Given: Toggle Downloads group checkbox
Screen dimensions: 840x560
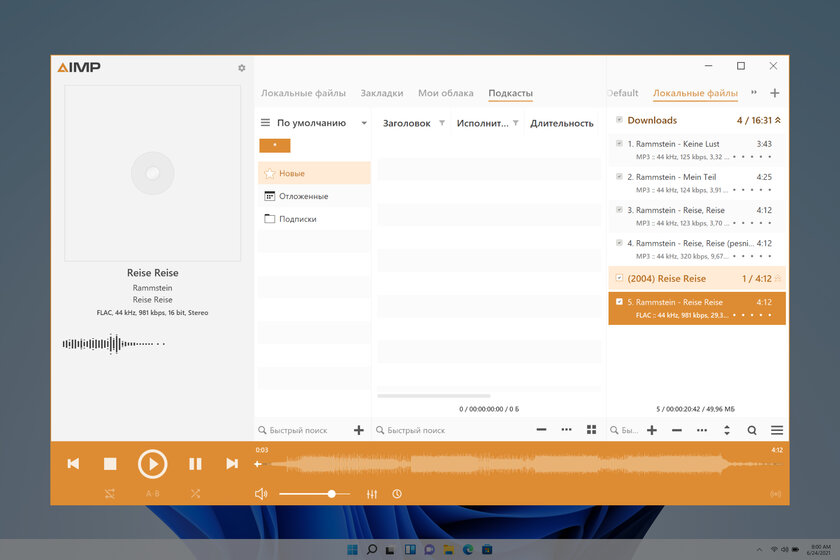Looking at the screenshot, I should tap(619, 120).
